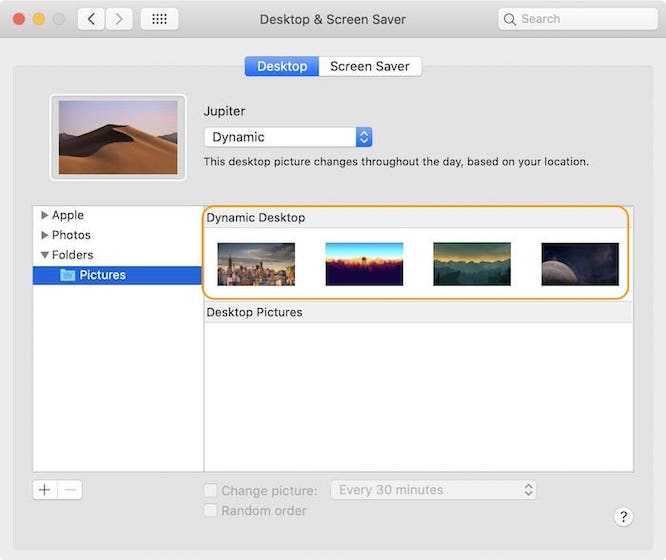The image size is (666, 560).
Task: Expand the Photos disclosure triangle
Action: coord(45,235)
